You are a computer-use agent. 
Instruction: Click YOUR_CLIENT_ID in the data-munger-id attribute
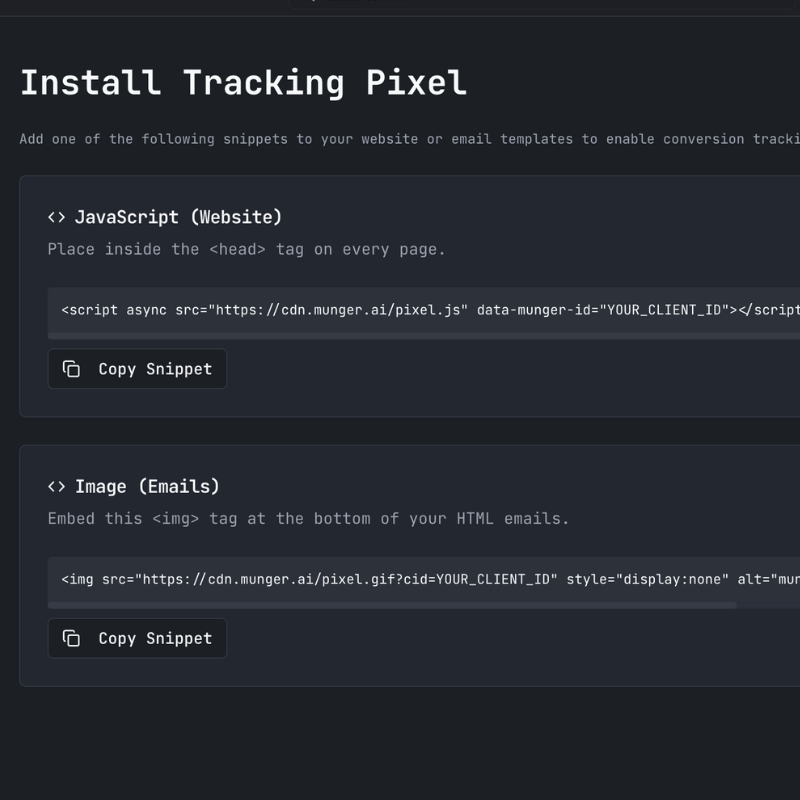coord(661,310)
